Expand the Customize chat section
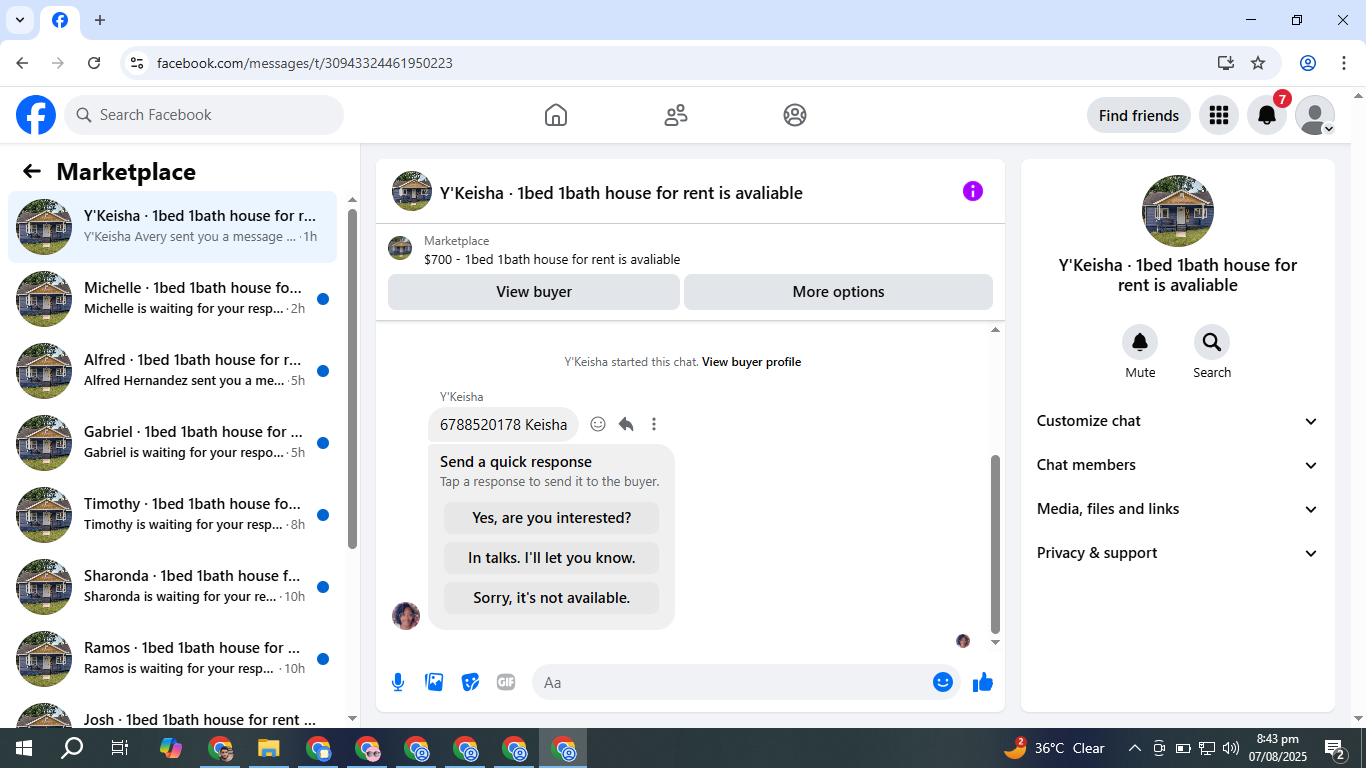The height and width of the screenshot is (768, 1366). pyautogui.click(x=1178, y=421)
